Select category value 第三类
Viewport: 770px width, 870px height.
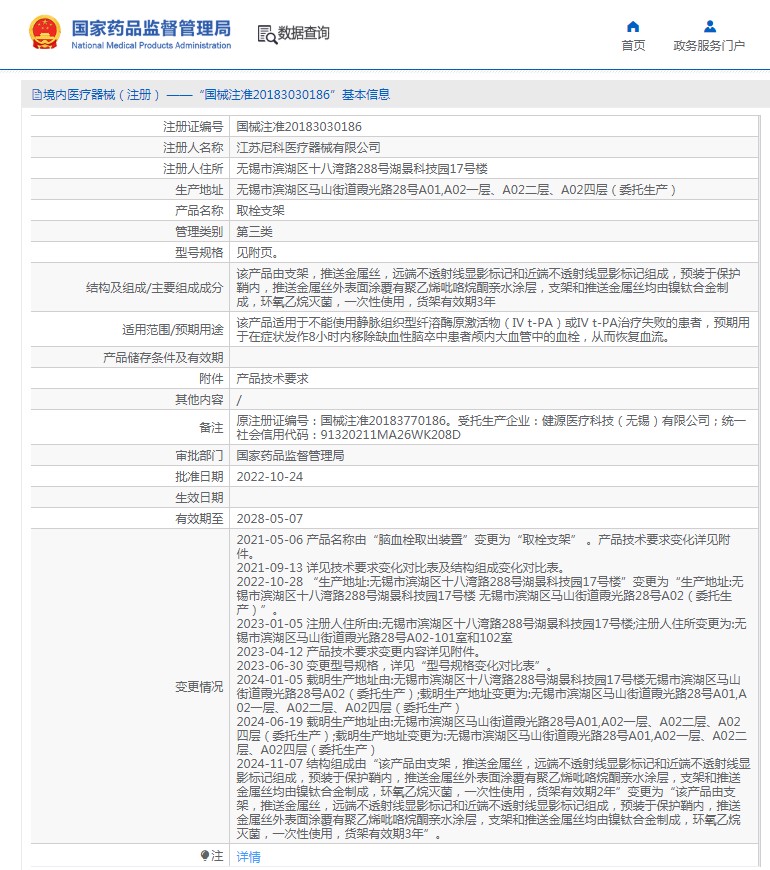tap(255, 232)
